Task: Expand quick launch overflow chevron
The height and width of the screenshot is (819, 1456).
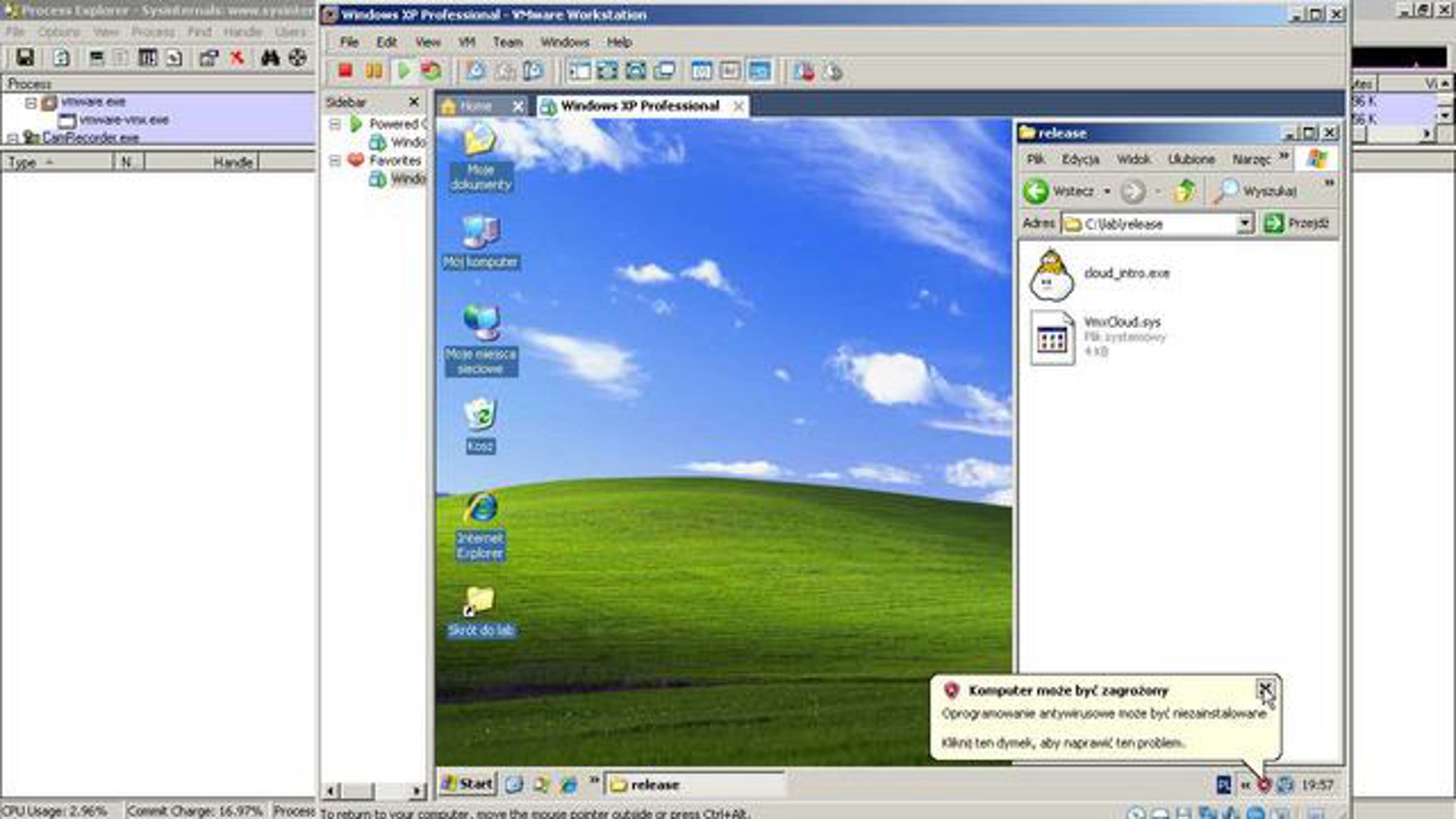Action: click(594, 780)
